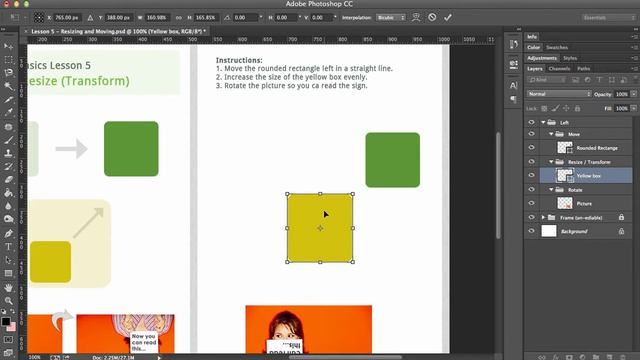
Task: Select the Dodge tool
Action: [x=8, y=219]
